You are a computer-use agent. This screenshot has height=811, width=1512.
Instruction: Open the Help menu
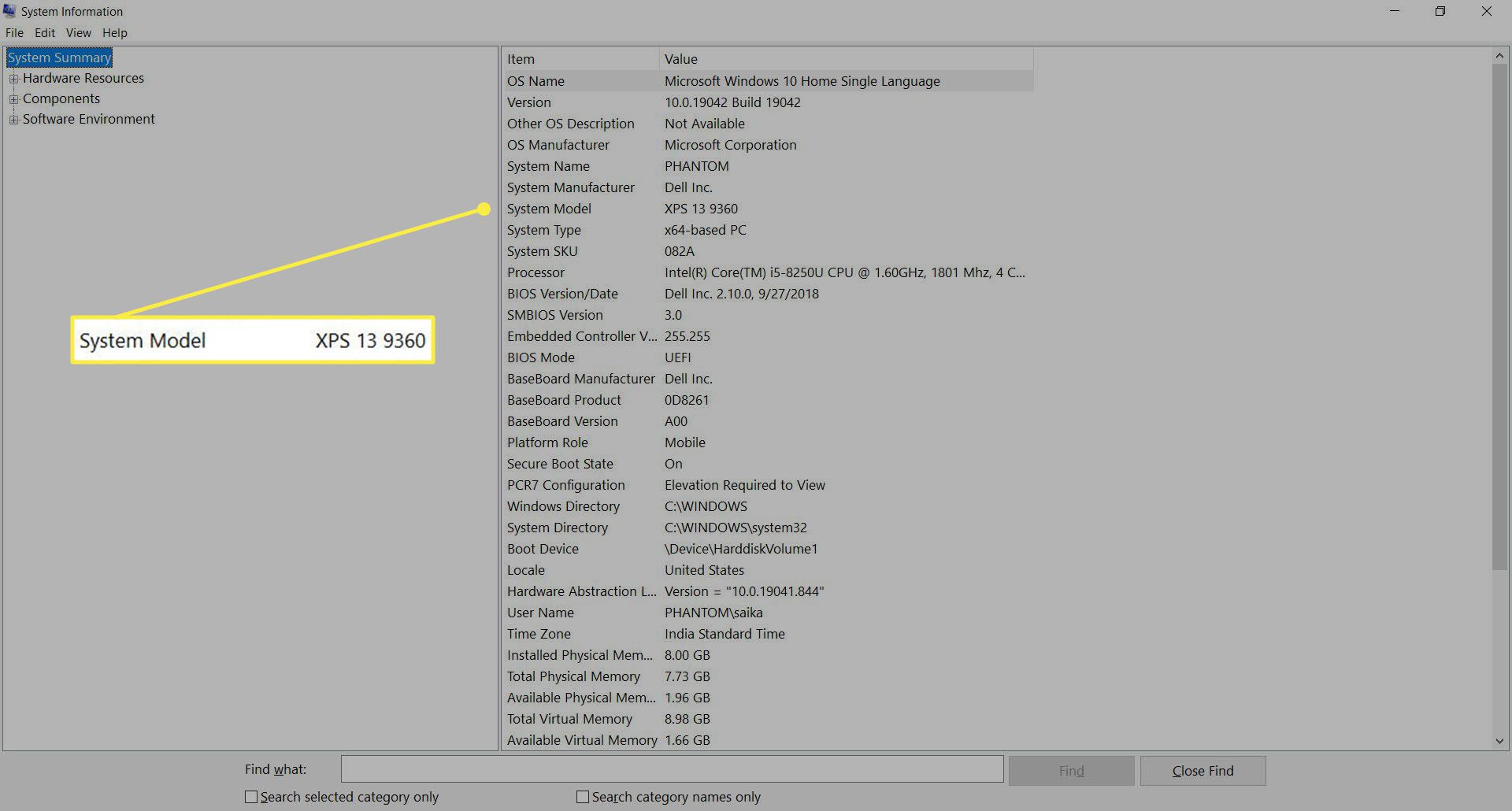point(115,33)
